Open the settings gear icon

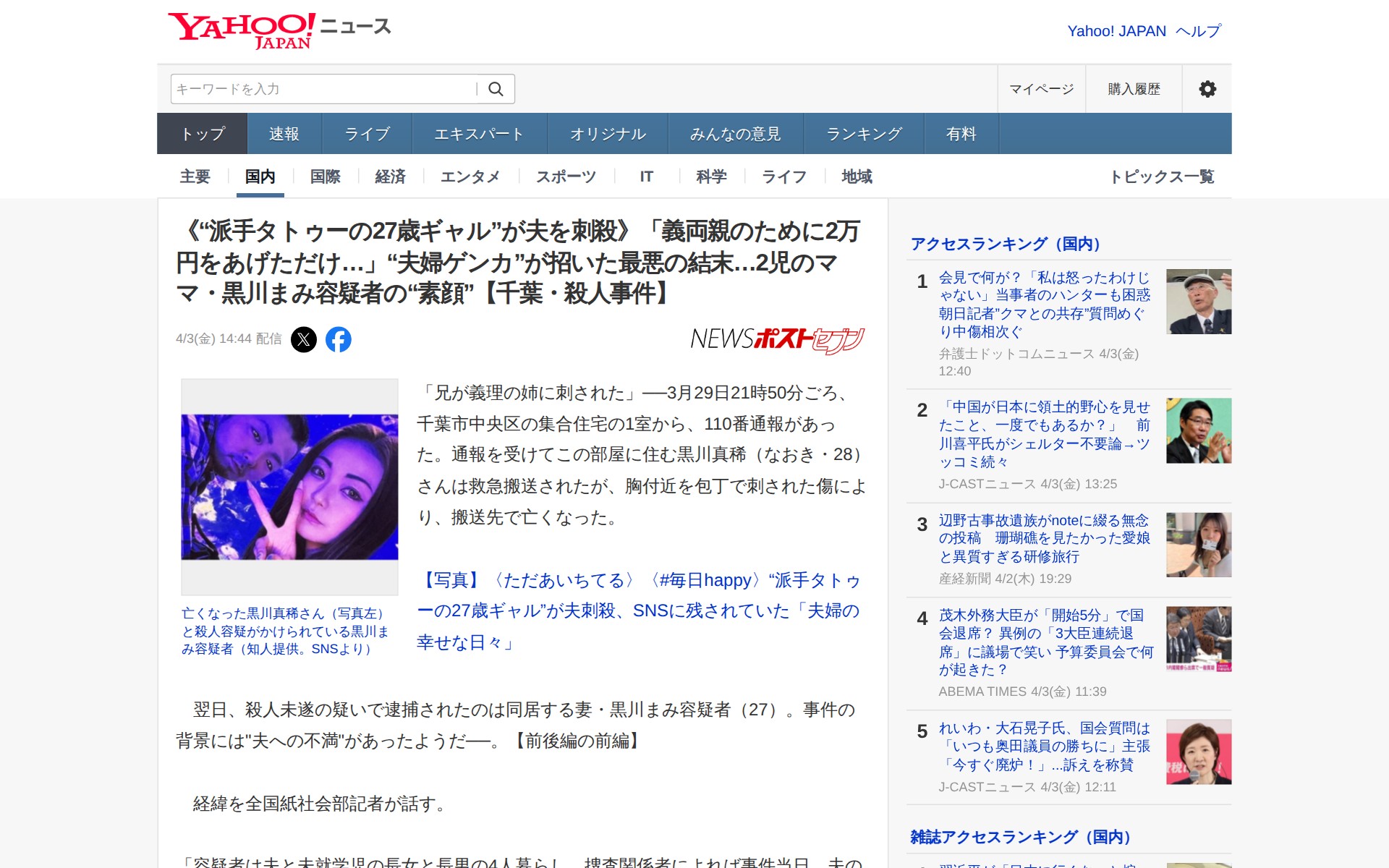[1207, 89]
